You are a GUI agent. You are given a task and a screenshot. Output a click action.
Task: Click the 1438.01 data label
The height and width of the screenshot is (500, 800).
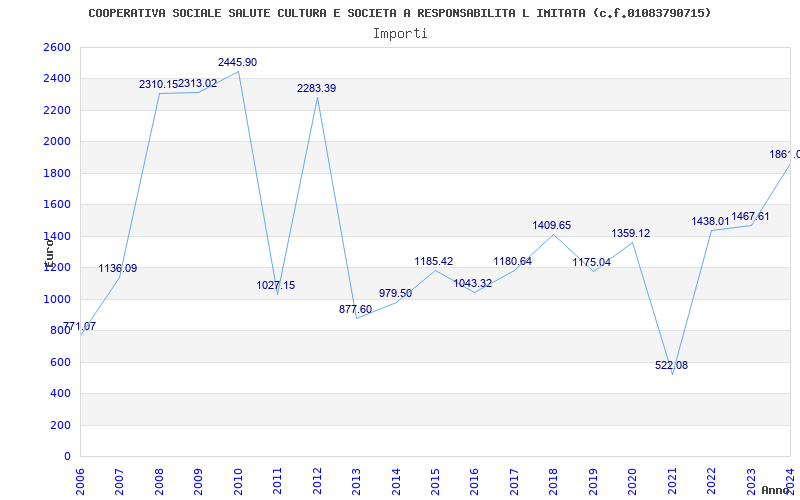coord(710,221)
